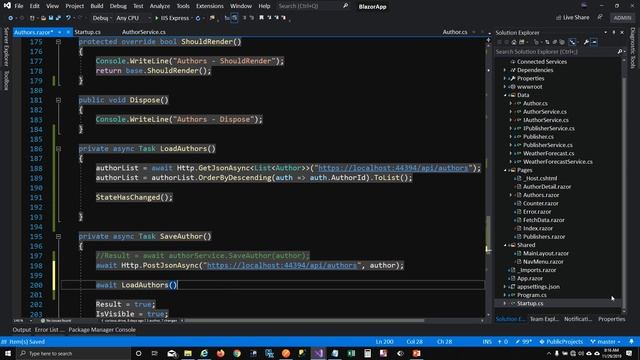The height and width of the screenshot is (360, 640).
Task: Close the Authors.razor tab
Action: pyautogui.click(x=68, y=32)
